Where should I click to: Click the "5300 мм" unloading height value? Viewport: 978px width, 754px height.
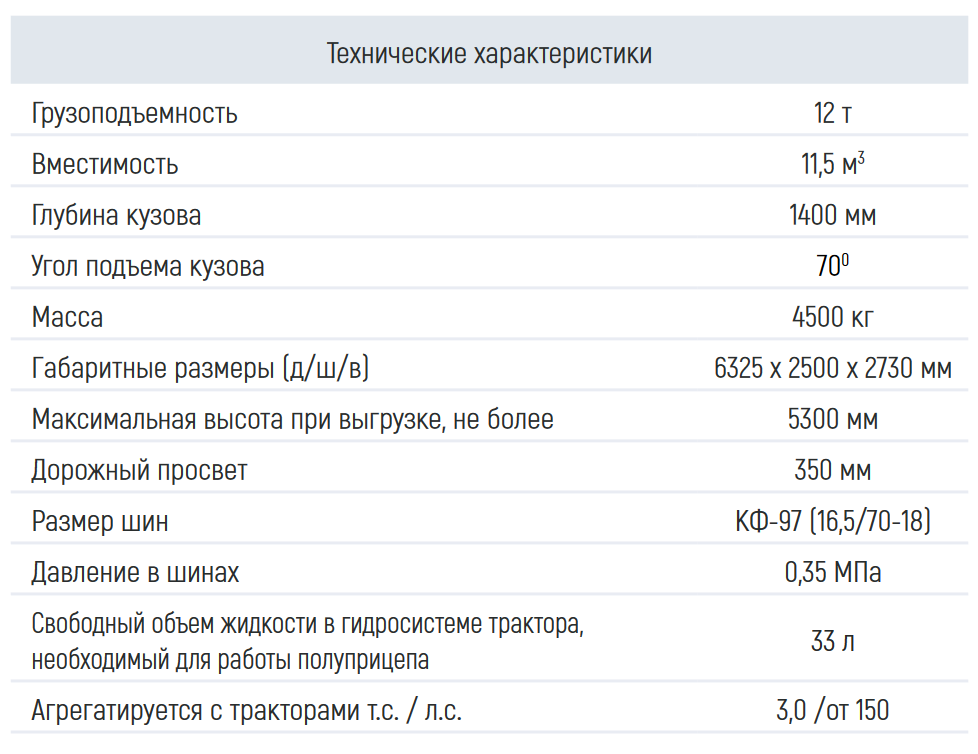tap(832, 420)
